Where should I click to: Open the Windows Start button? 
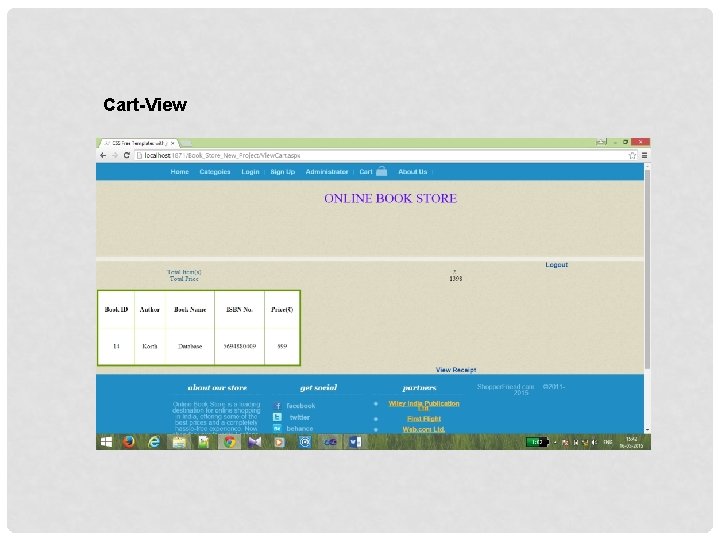pos(107,442)
